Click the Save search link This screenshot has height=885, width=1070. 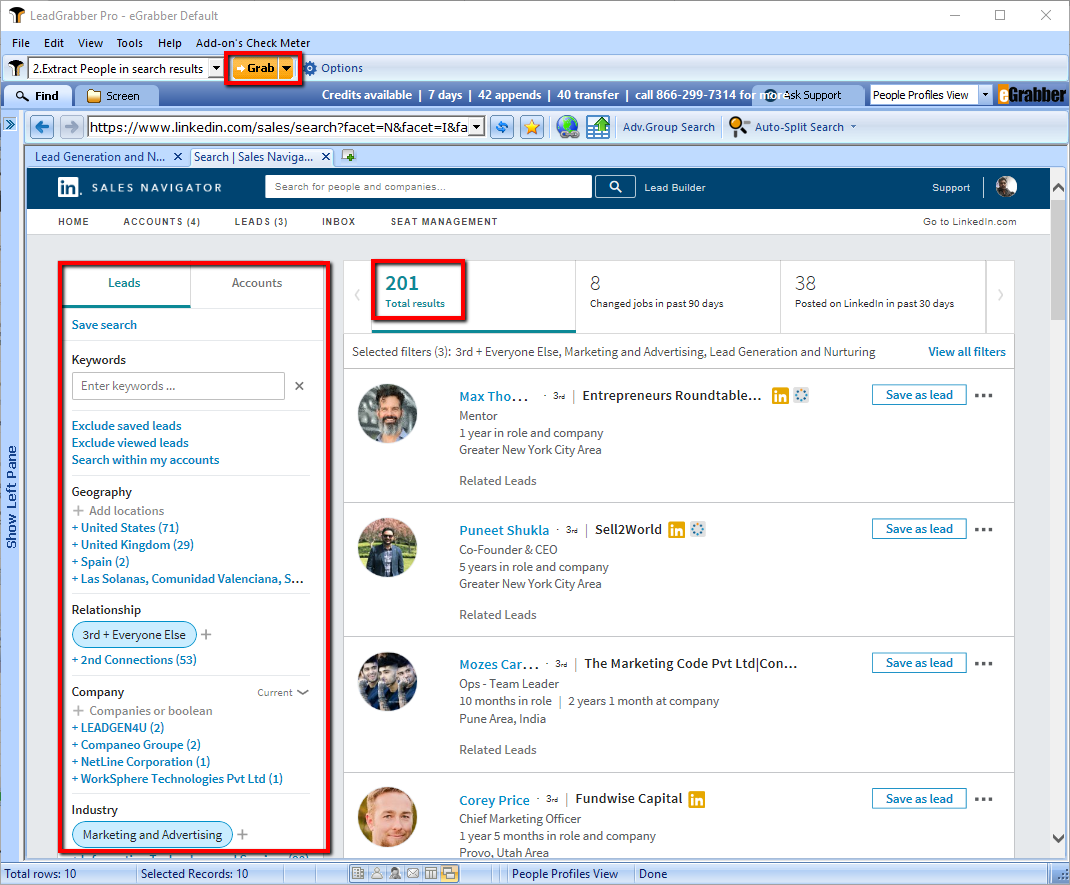tap(104, 325)
